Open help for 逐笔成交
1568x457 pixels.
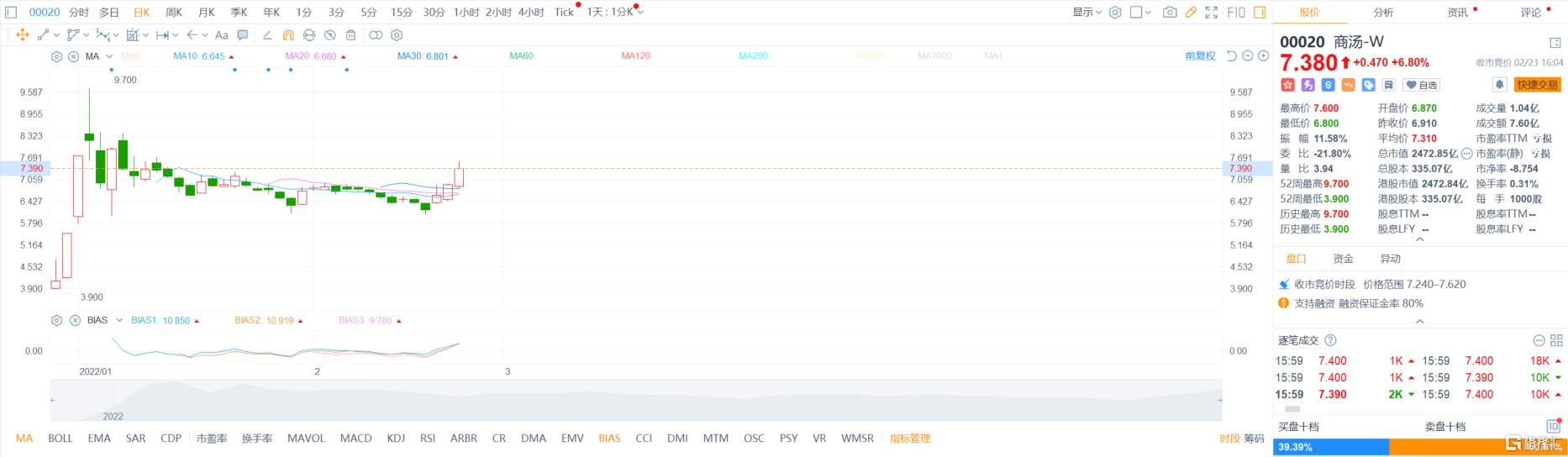click(x=1330, y=340)
